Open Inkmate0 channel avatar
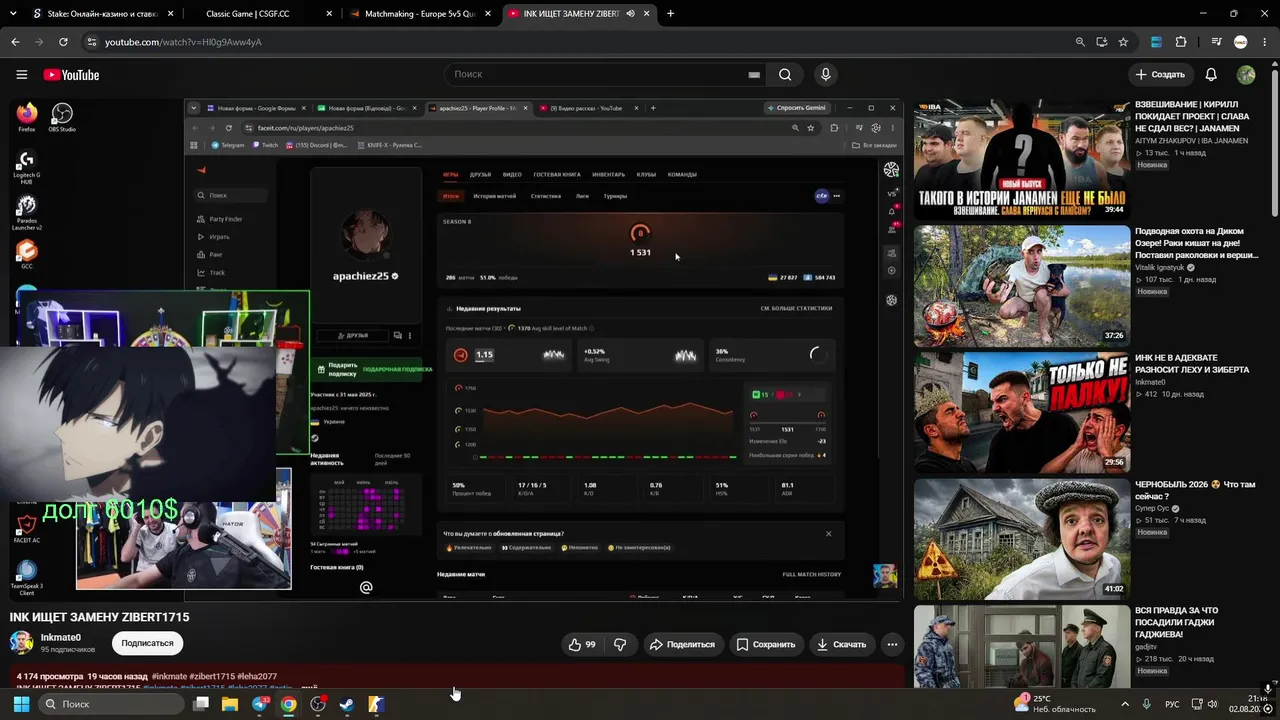Viewport: 1280px width, 720px height. [21, 643]
